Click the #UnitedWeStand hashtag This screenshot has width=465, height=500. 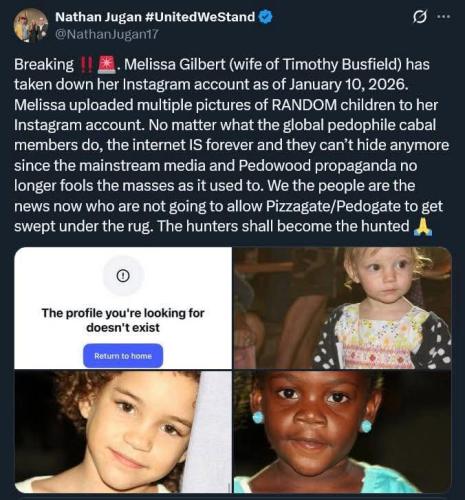[200, 17]
